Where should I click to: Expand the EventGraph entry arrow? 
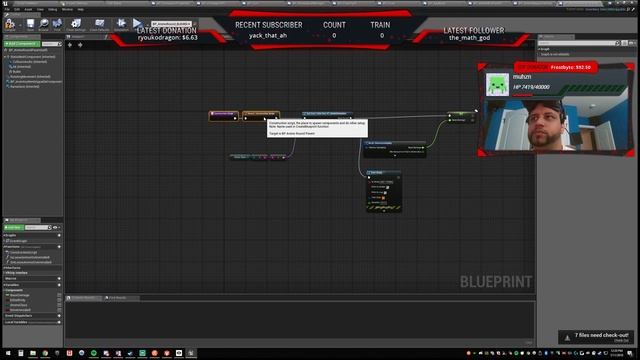point(5,241)
